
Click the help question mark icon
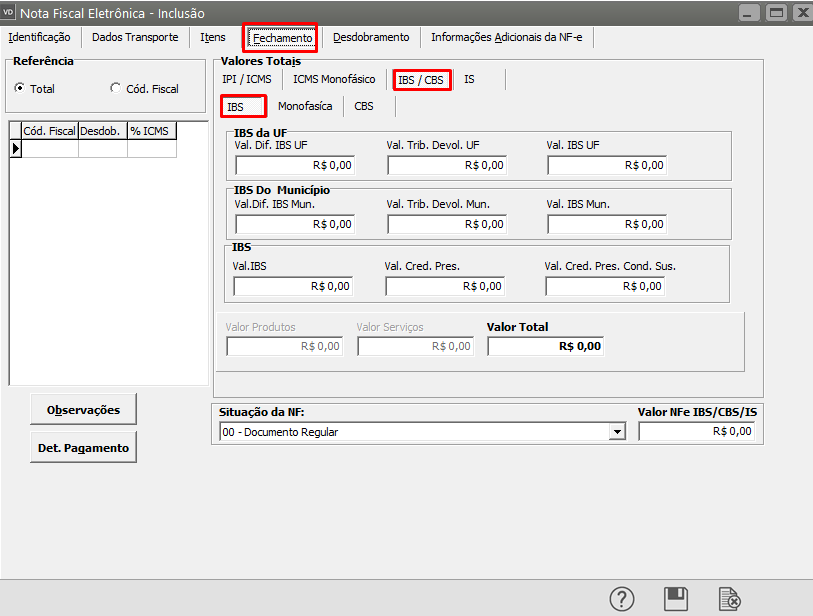pyautogui.click(x=622, y=598)
